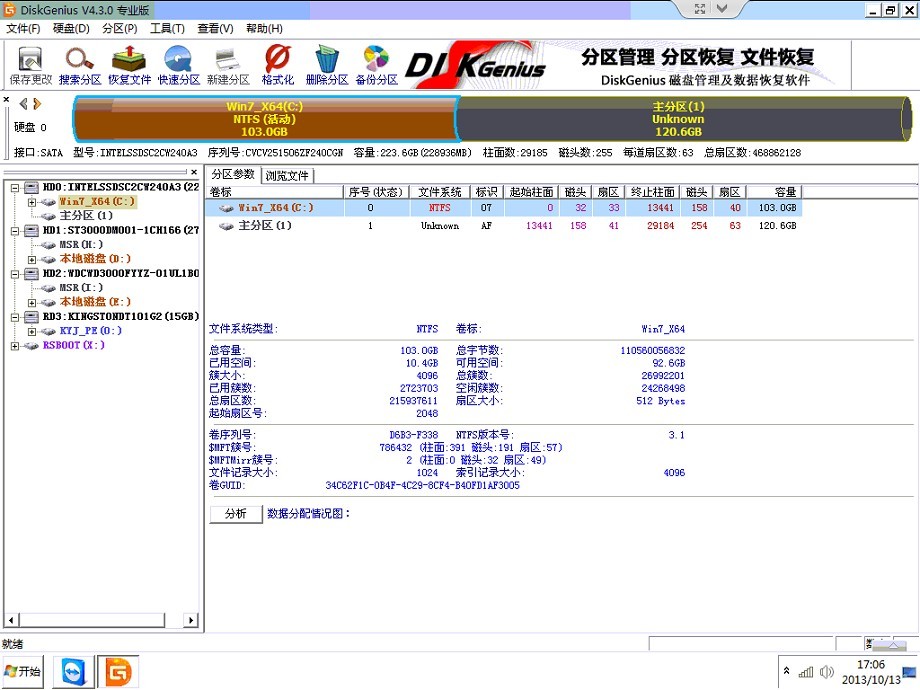Open the 开始 Start button
The height and width of the screenshot is (690, 920).
[23, 671]
